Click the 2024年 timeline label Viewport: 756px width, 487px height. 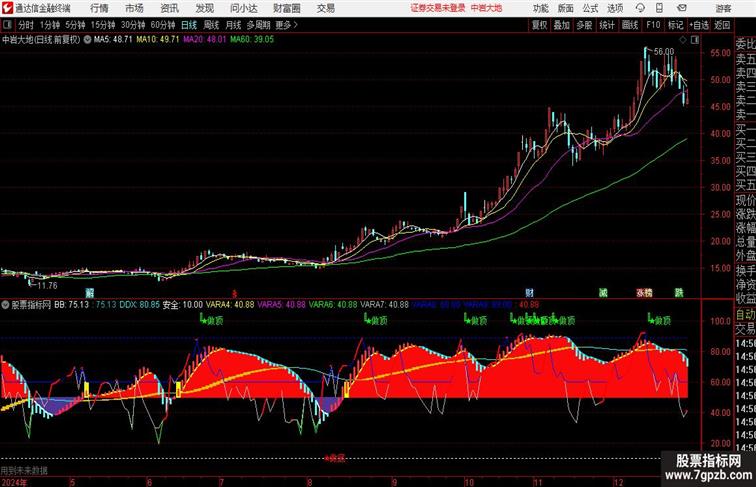point(14,482)
